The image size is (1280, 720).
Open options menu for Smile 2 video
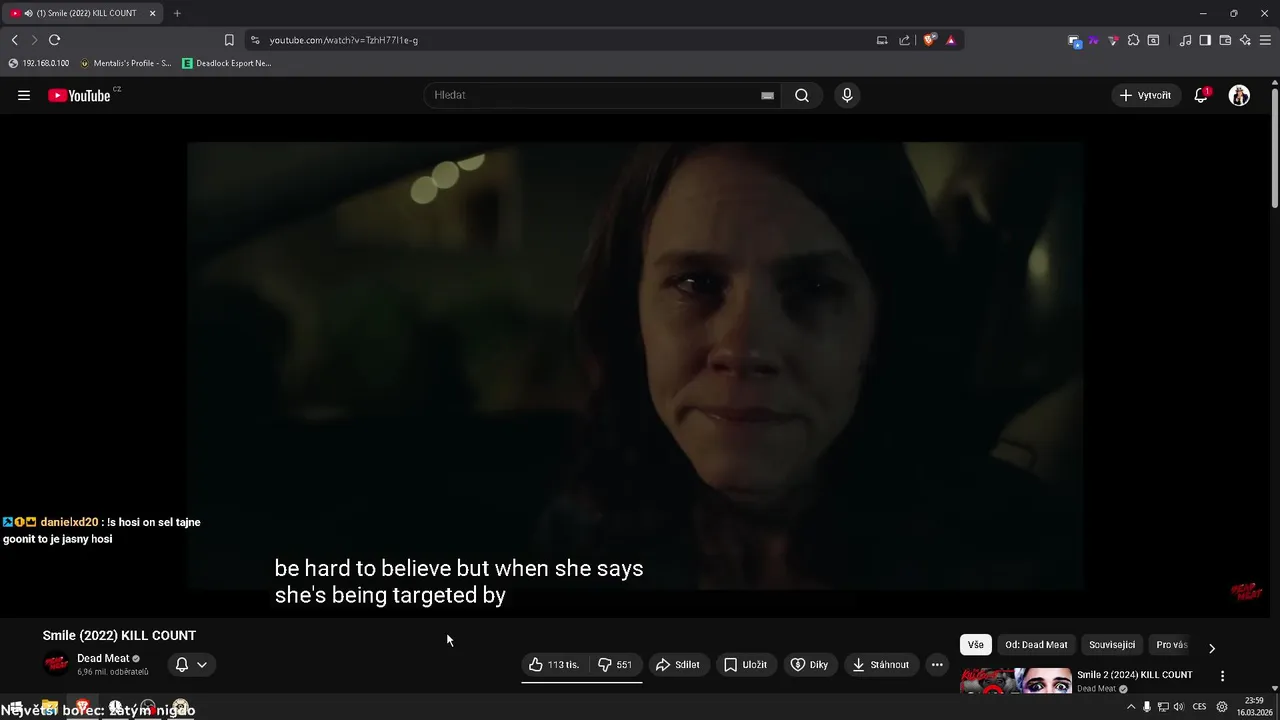pyautogui.click(x=1222, y=676)
